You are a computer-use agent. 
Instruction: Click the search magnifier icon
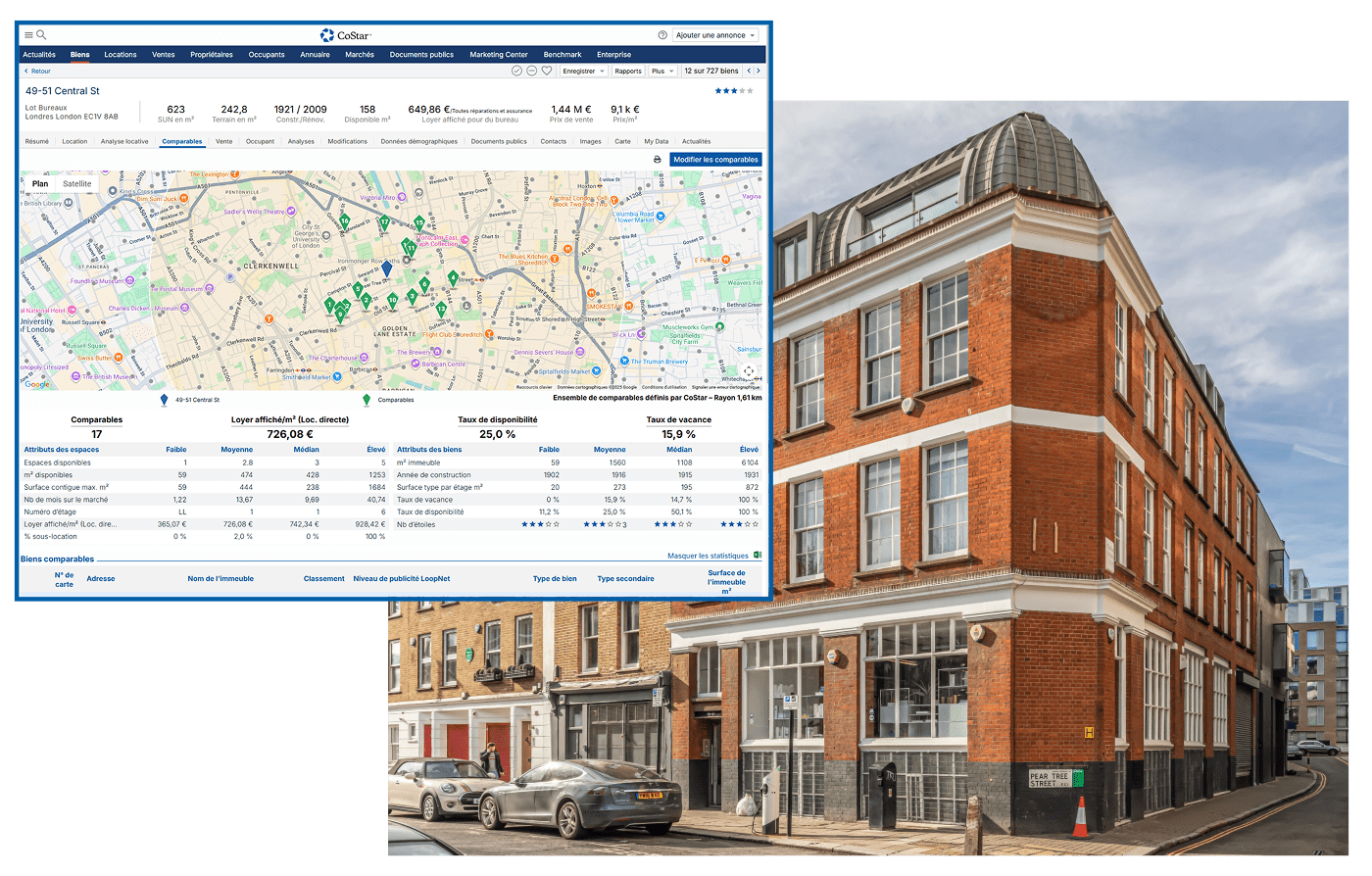[x=41, y=35]
